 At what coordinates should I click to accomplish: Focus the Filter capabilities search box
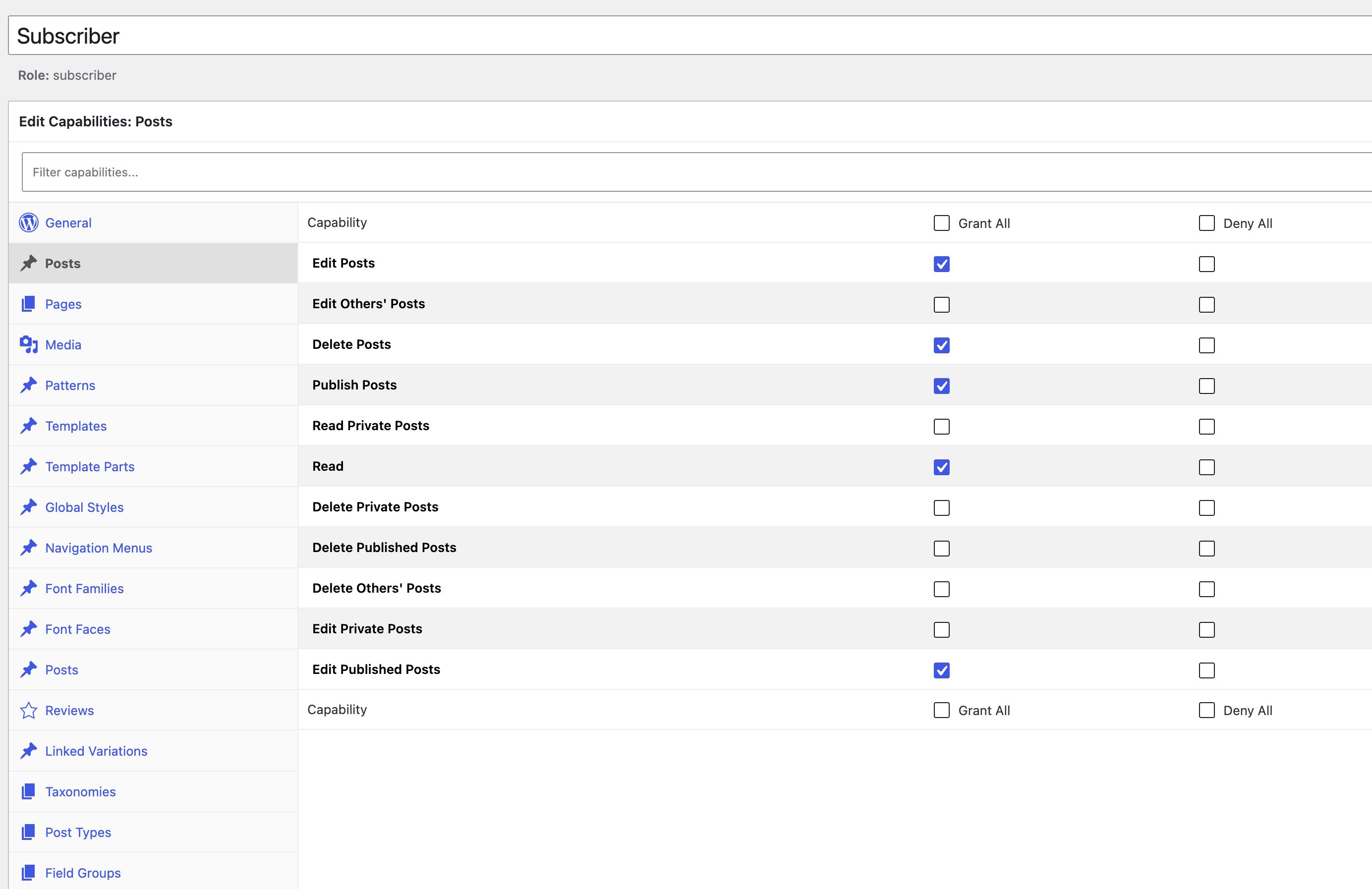[697, 171]
